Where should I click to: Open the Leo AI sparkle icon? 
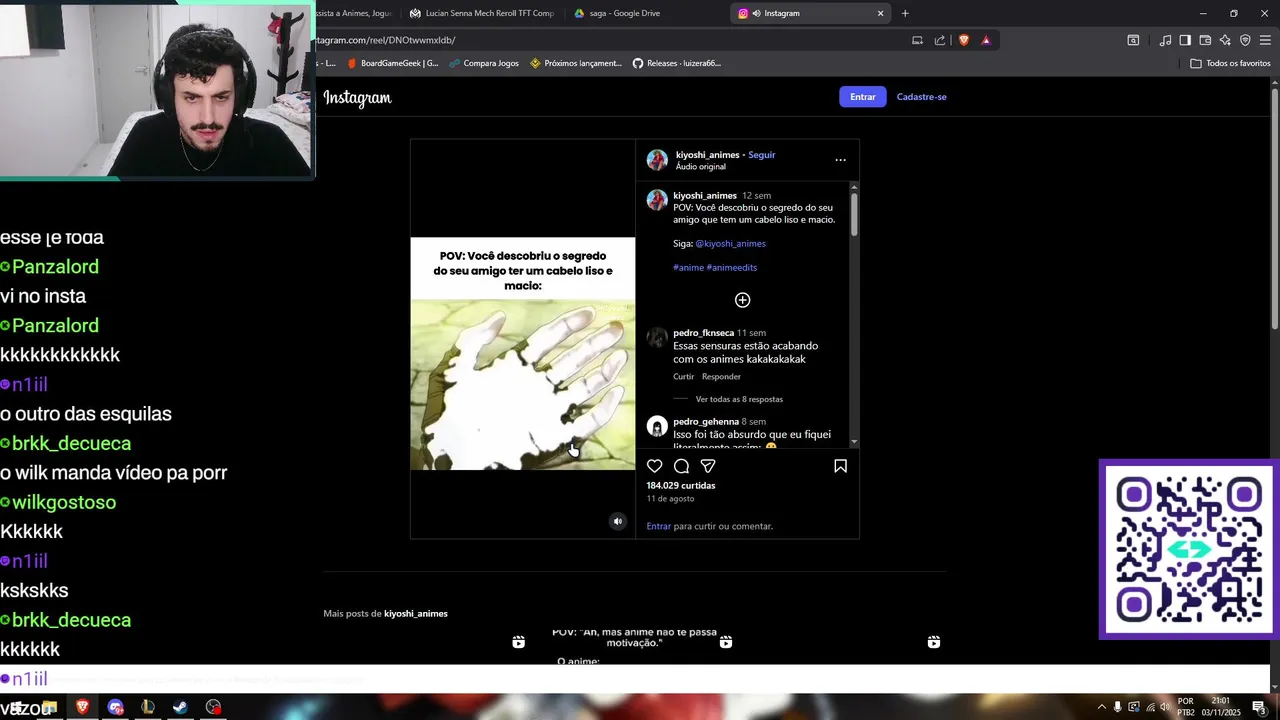point(1225,40)
